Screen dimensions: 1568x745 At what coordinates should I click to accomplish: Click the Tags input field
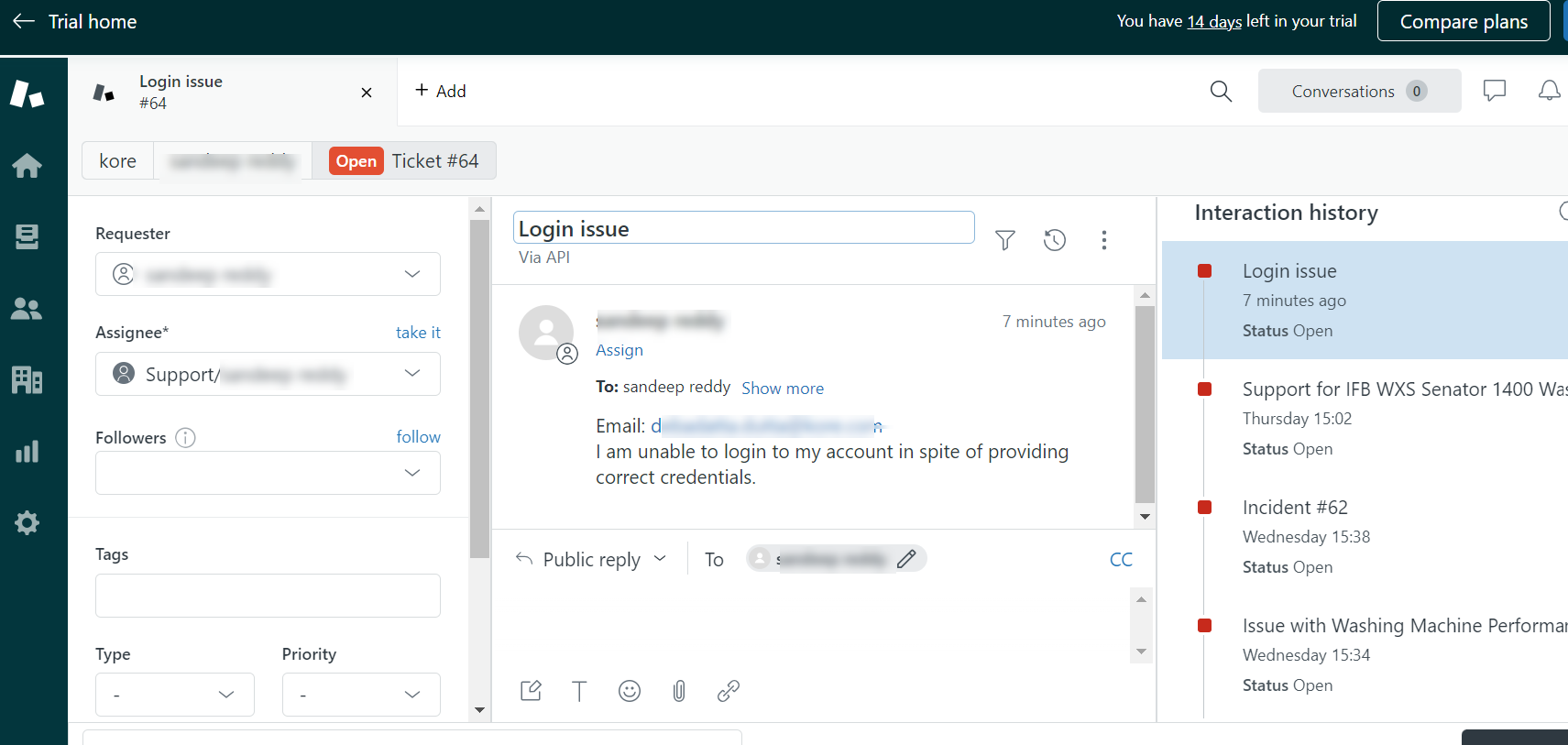268,596
